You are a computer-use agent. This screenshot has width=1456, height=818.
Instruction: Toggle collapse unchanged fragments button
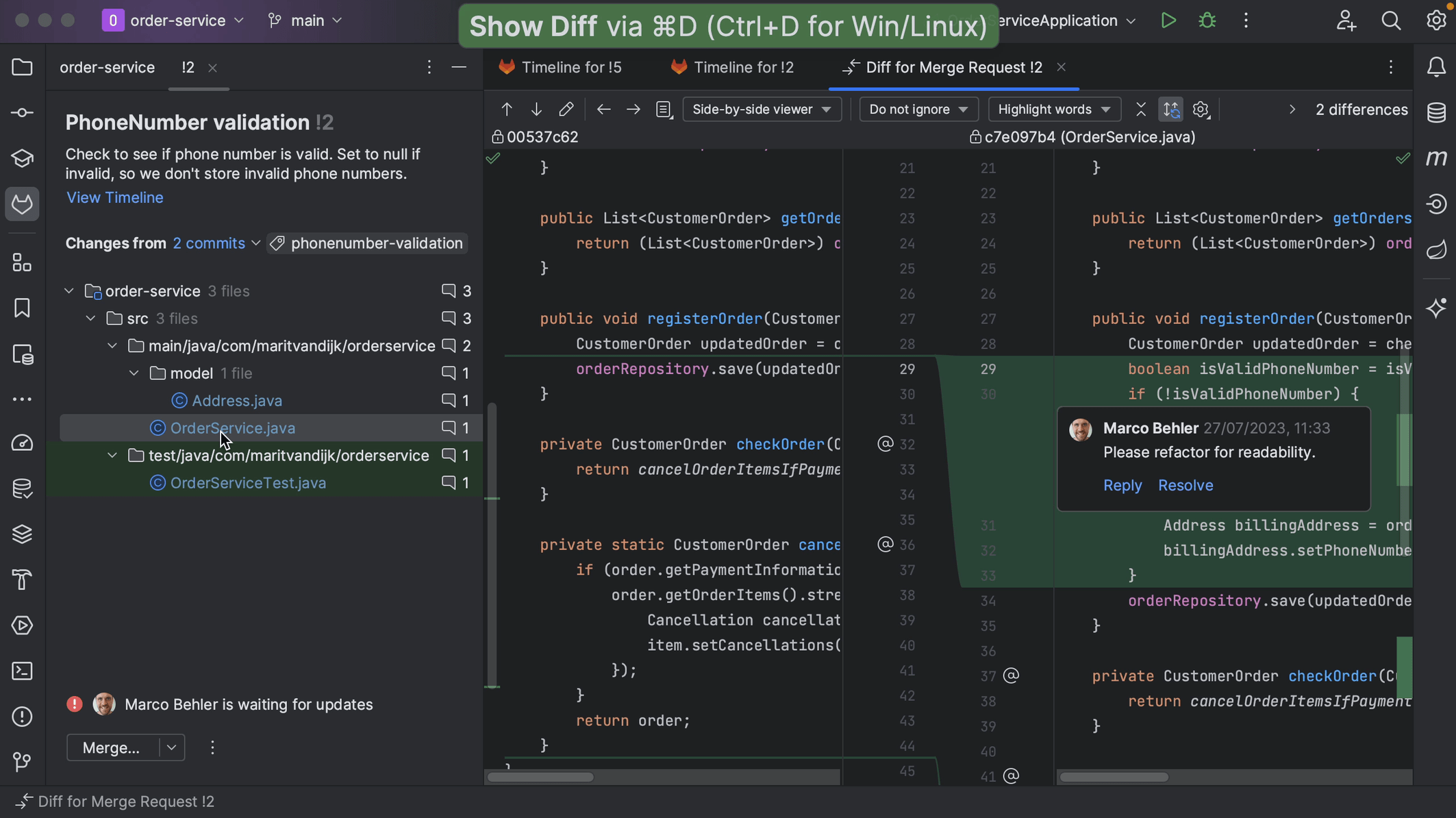point(1141,110)
